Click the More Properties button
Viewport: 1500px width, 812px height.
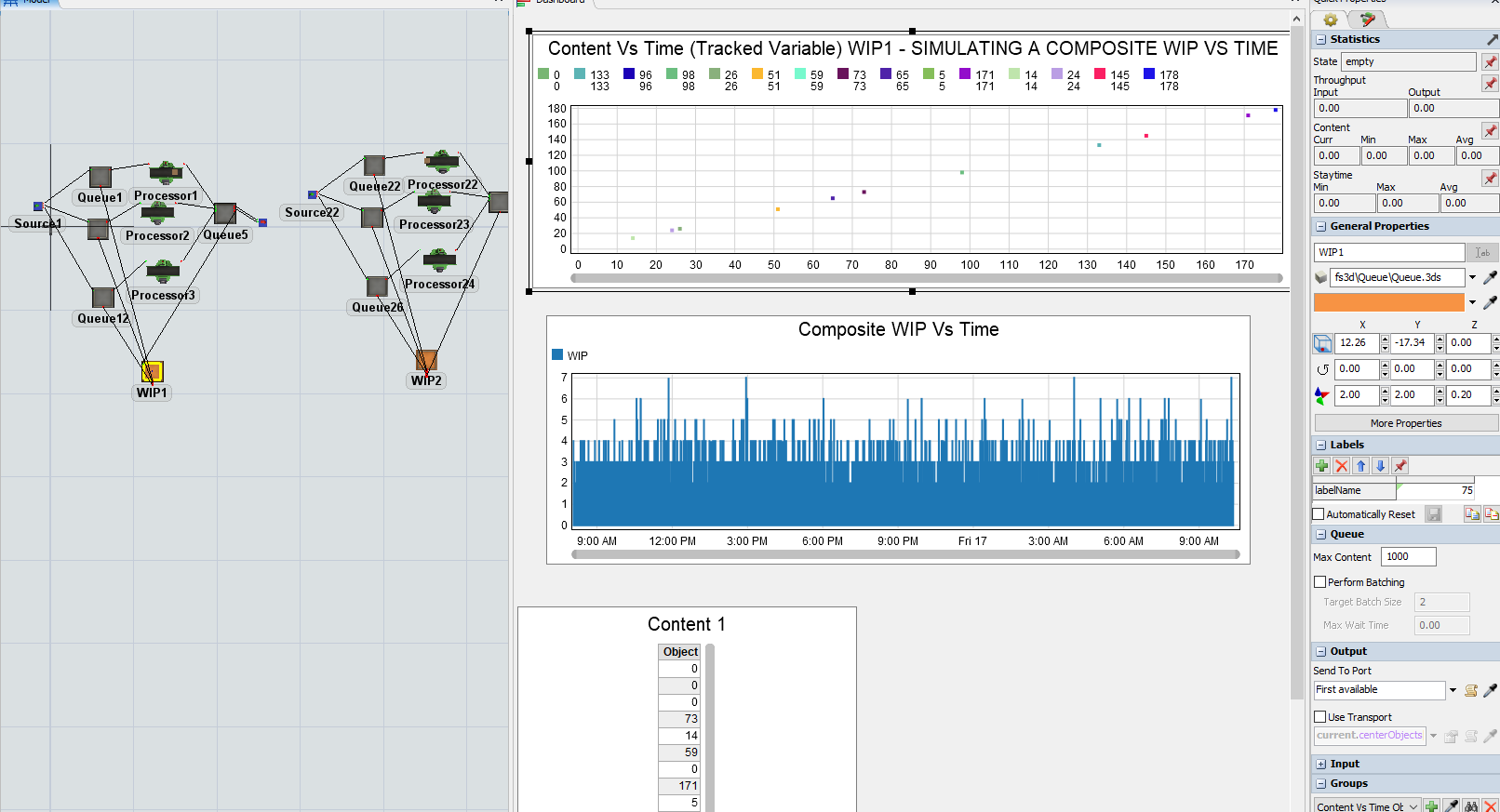click(1405, 423)
